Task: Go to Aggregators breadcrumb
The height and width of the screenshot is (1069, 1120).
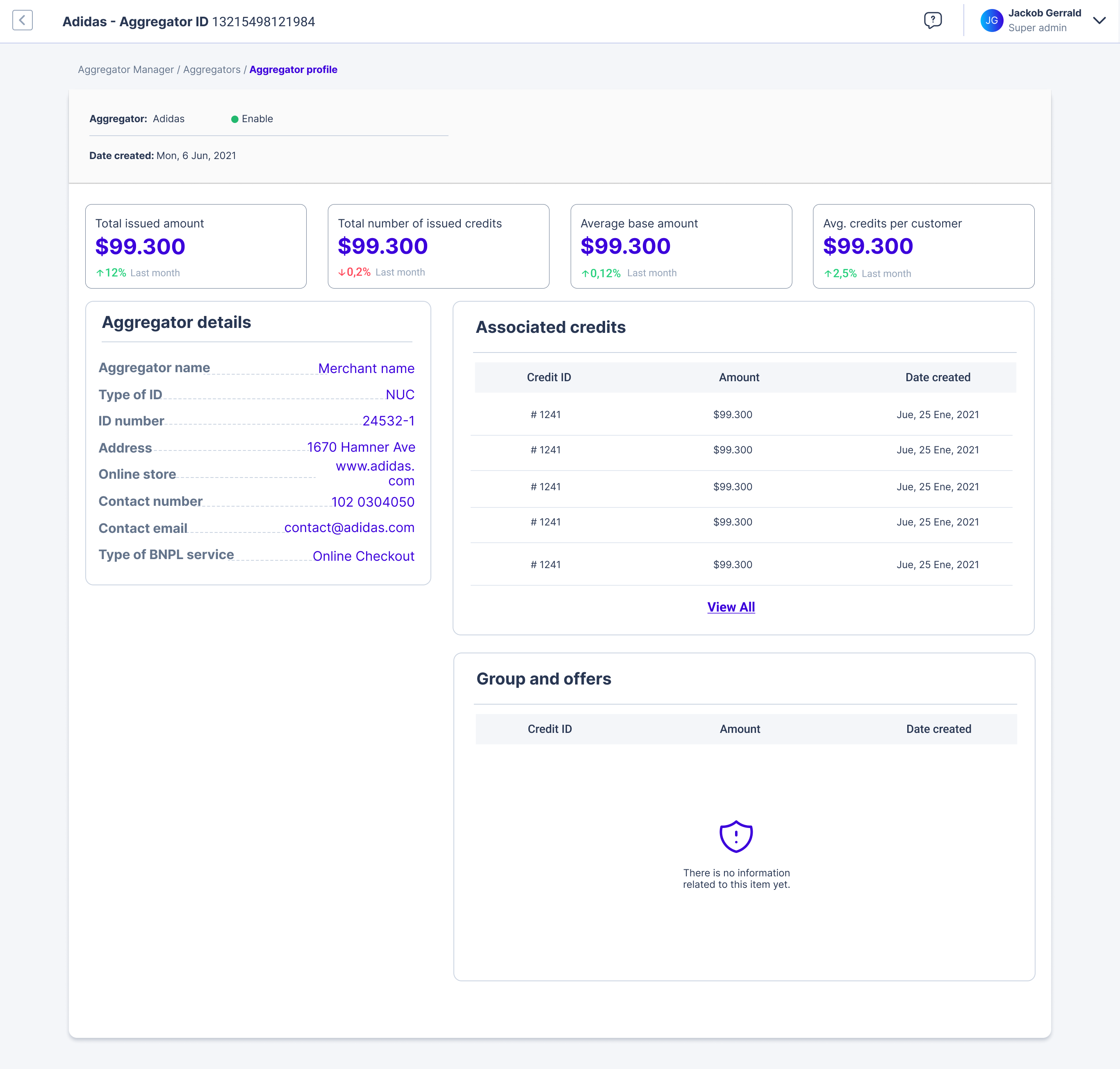Action: point(212,70)
